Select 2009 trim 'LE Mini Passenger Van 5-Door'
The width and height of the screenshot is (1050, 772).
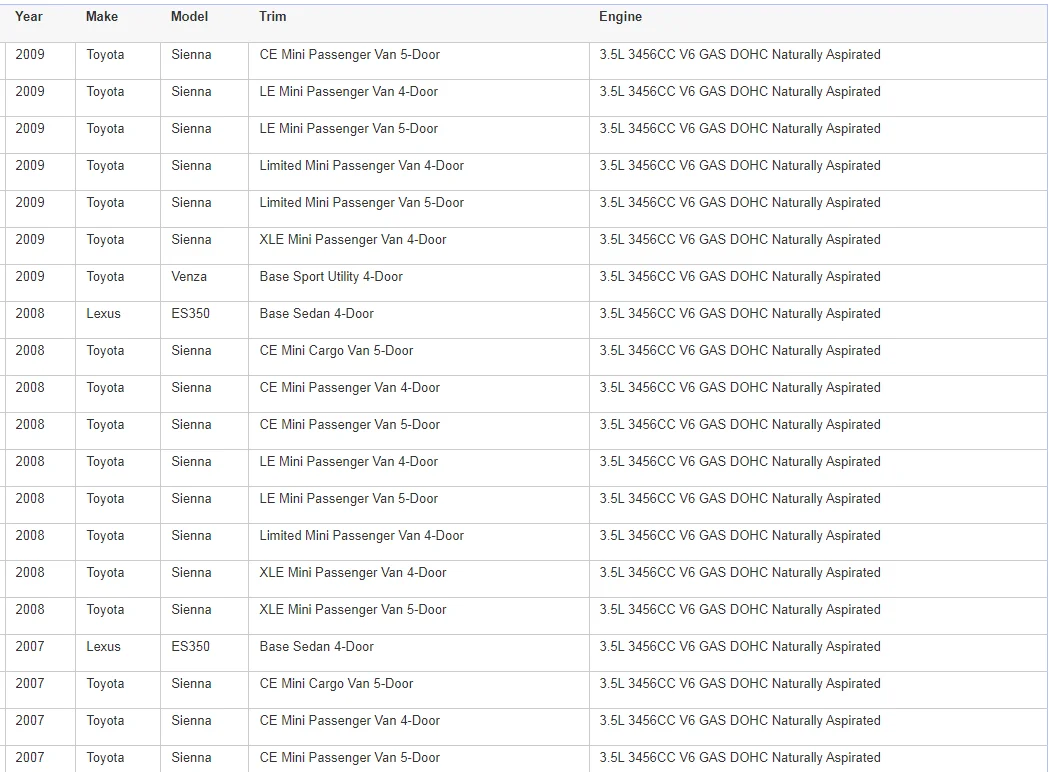[x=349, y=129]
